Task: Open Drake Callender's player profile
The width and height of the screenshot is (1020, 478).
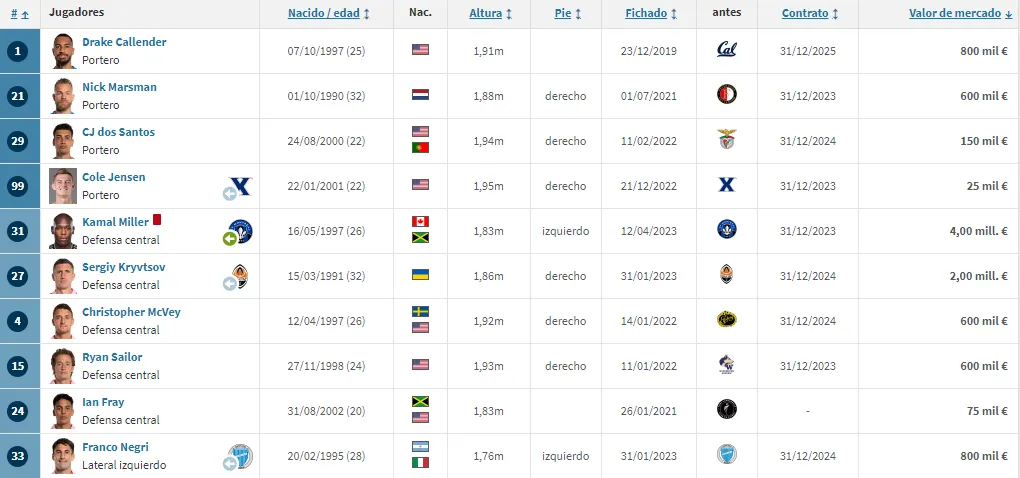Action: point(124,42)
